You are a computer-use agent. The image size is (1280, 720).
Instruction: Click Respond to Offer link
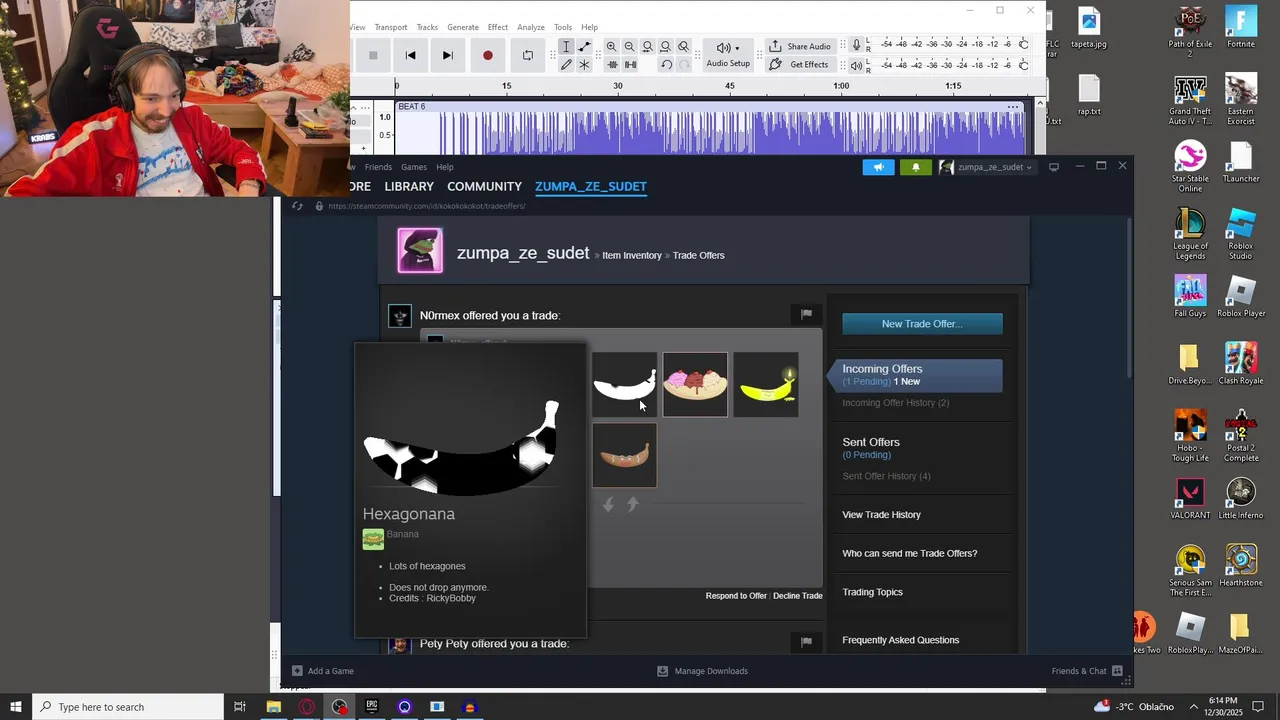736,596
